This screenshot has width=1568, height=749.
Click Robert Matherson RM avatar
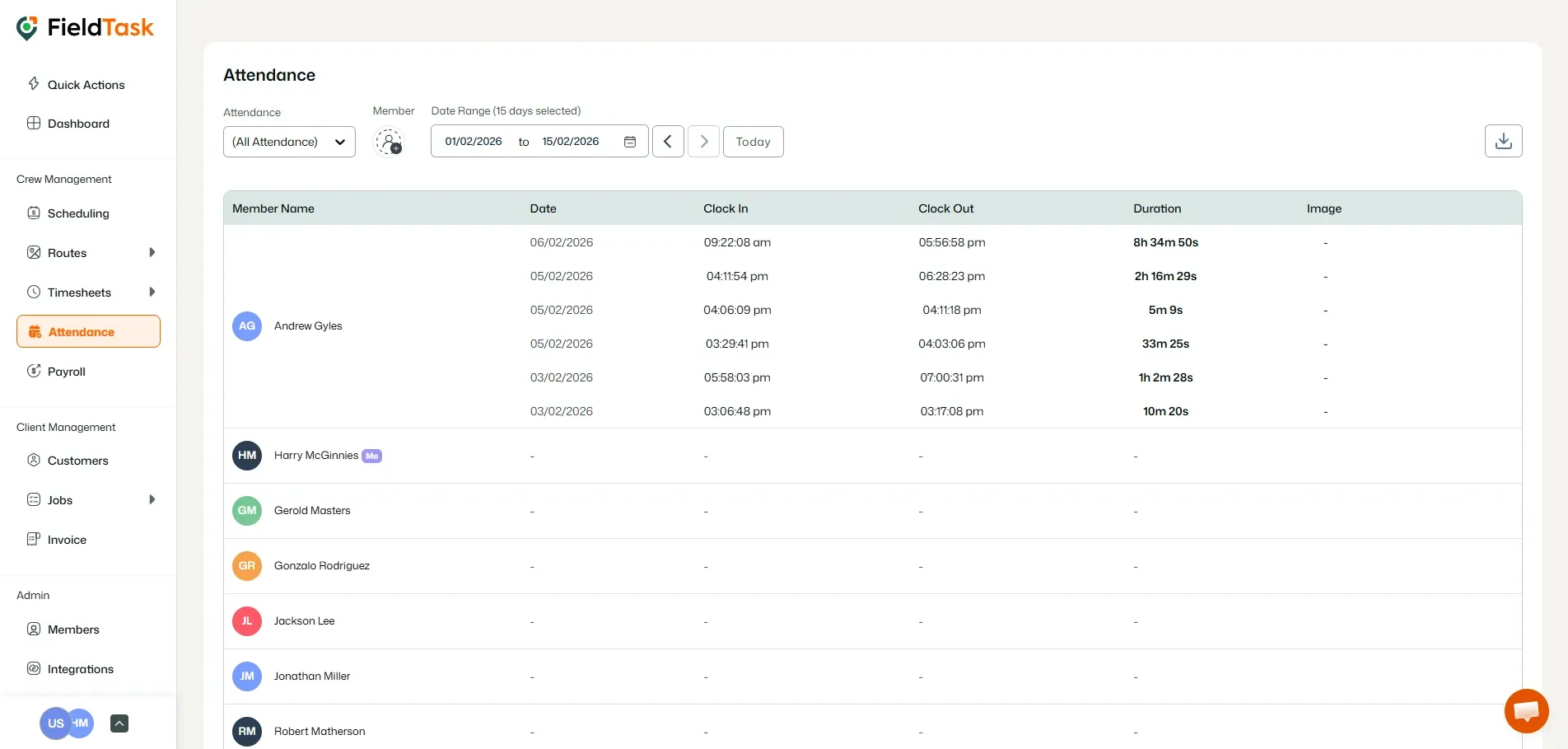[247, 732]
